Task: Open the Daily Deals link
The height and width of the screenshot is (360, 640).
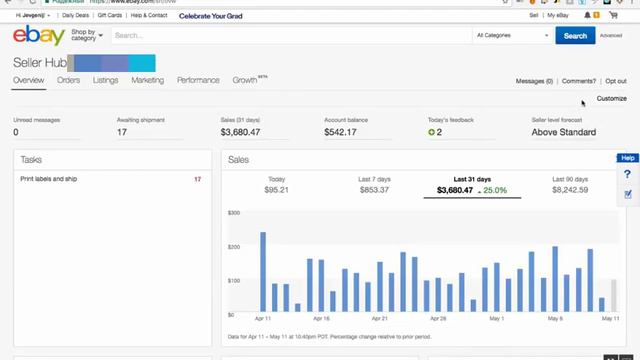Action: click(x=76, y=16)
